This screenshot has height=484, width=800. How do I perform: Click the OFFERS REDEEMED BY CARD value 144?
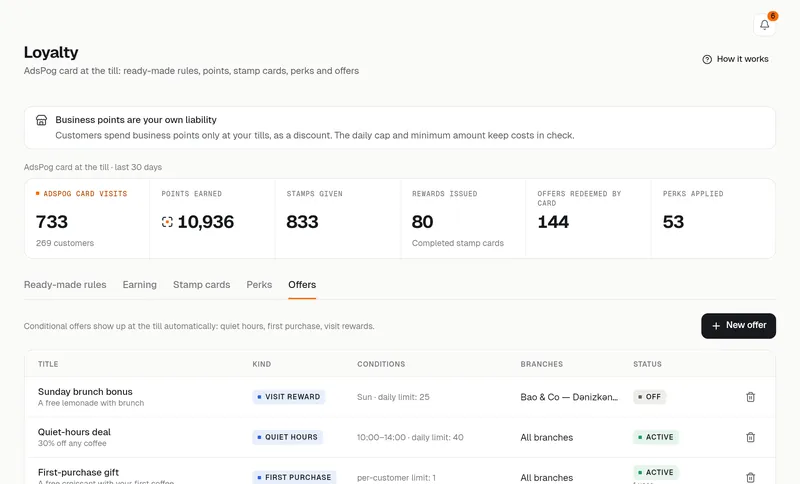click(x=553, y=222)
